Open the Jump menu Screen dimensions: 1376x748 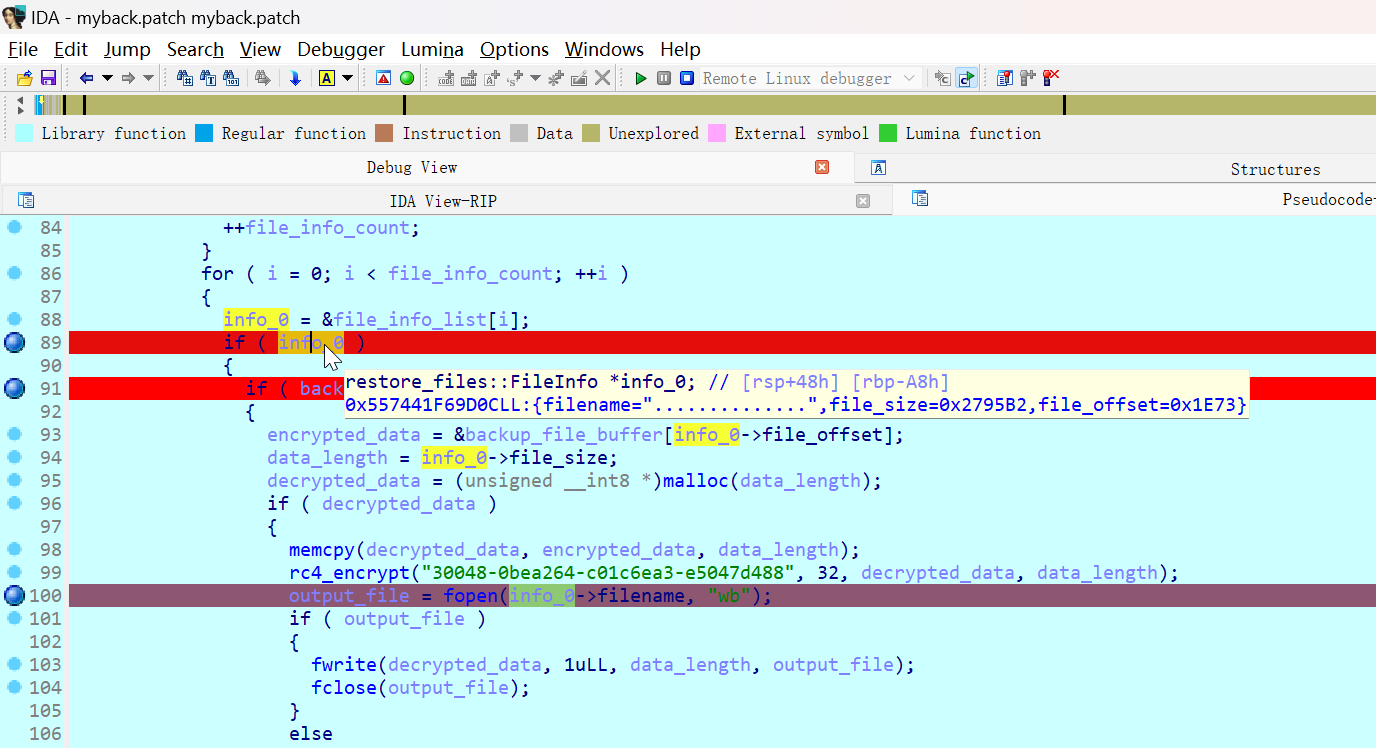click(127, 49)
